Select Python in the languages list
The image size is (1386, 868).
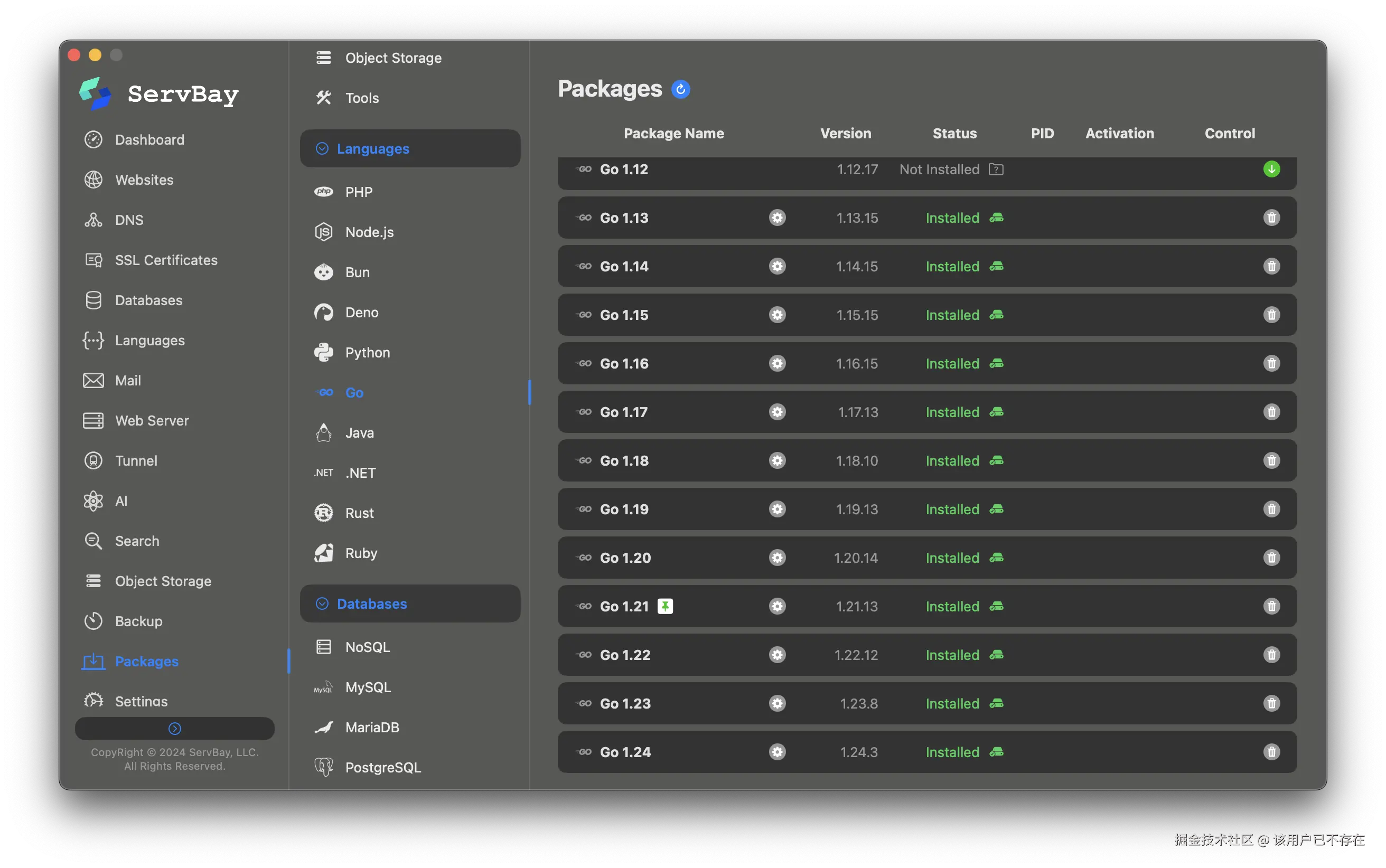click(x=367, y=353)
